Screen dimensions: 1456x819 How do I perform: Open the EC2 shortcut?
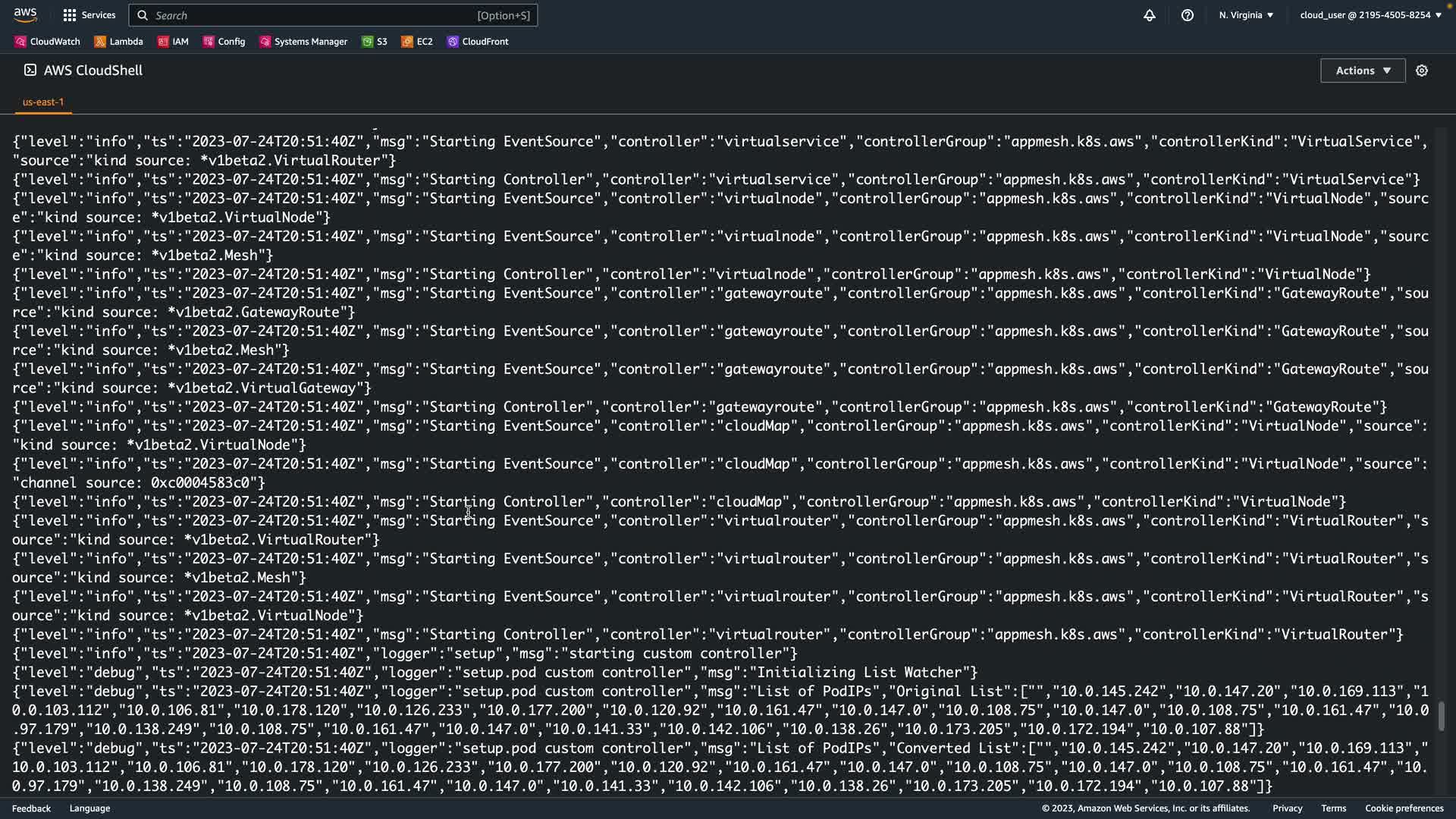click(x=417, y=42)
